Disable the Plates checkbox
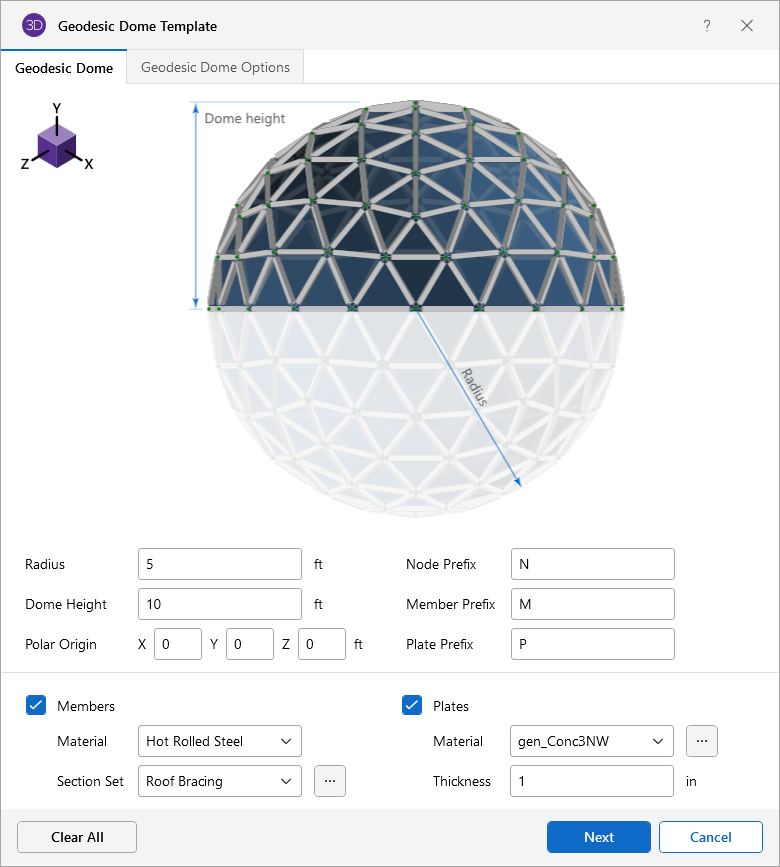The height and width of the screenshot is (867, 780). [x=412, y=706]
